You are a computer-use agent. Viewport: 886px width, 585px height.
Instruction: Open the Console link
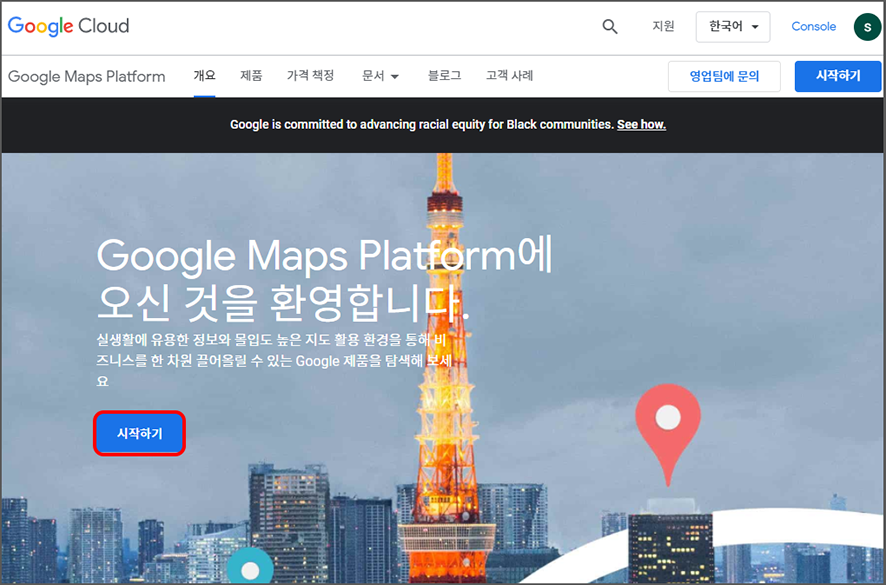click(813, 27)
